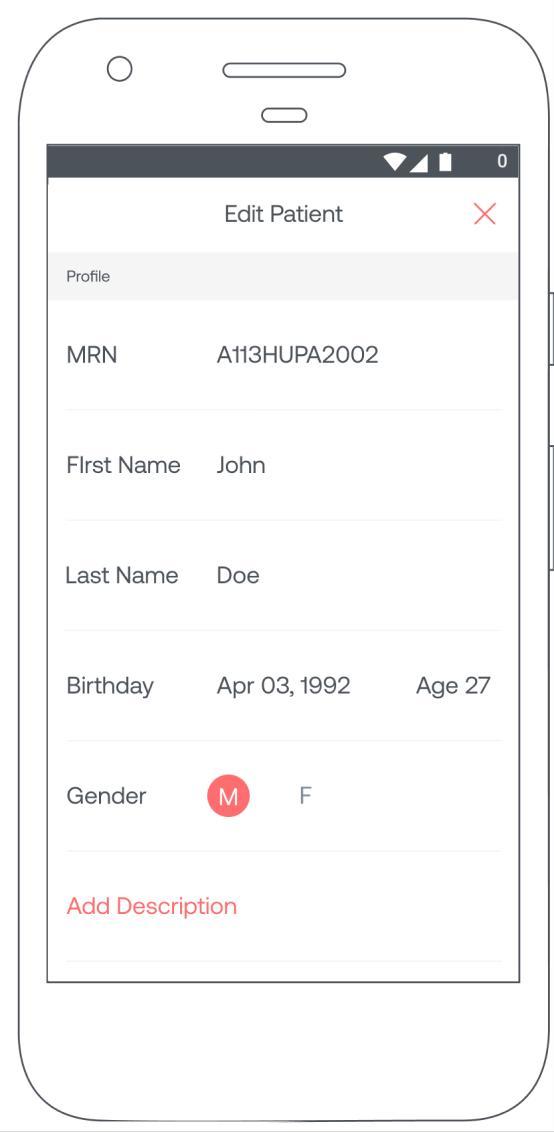Image resolution: width=554 pixels, height=1132 pixels.
Task: Tap the cellular signal icon
Action: click(x=419, y=162)
